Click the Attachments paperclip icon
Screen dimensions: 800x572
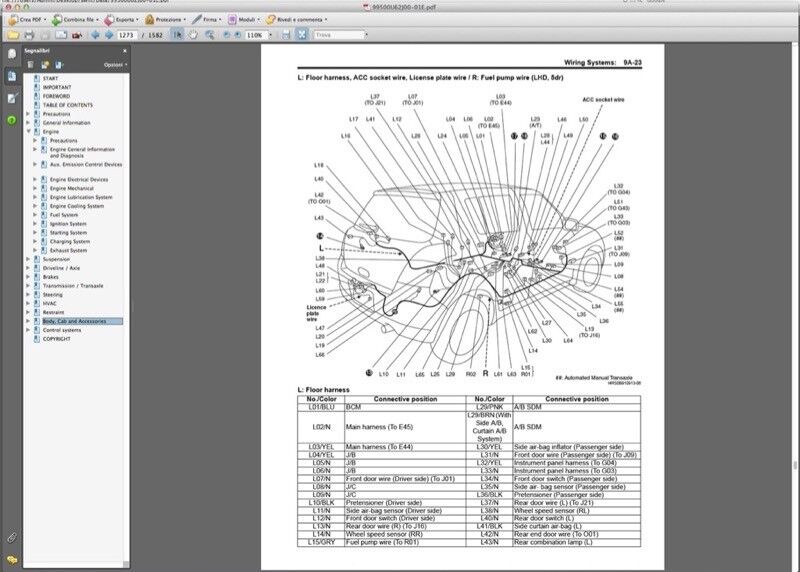tap(12, 536)
